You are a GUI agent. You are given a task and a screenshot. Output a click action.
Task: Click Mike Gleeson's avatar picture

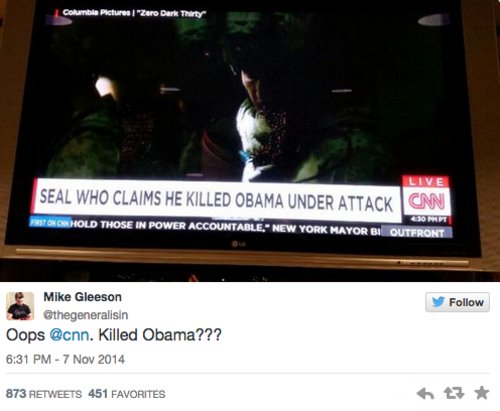20,306
